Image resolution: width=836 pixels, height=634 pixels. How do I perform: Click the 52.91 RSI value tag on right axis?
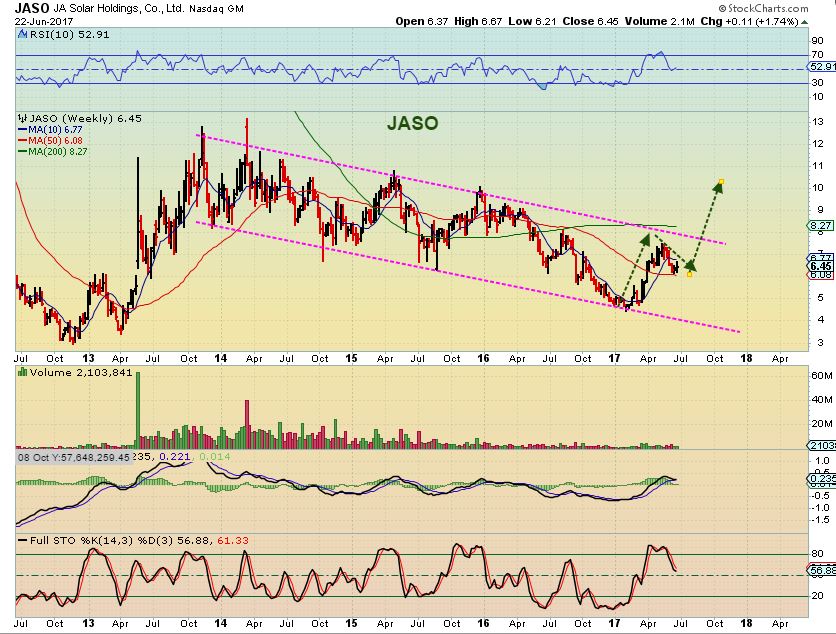822,67
